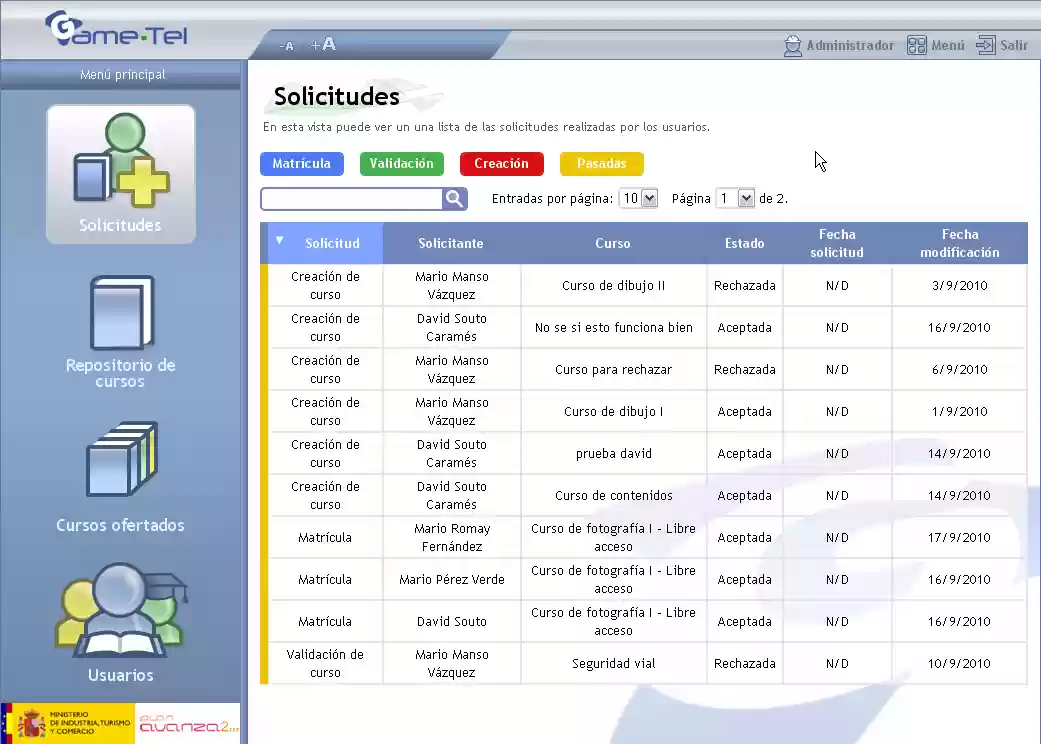Screen dimensions: 1041x744
Task: Open the Solicitudes section from the sidebar
Action: (120, 173)
